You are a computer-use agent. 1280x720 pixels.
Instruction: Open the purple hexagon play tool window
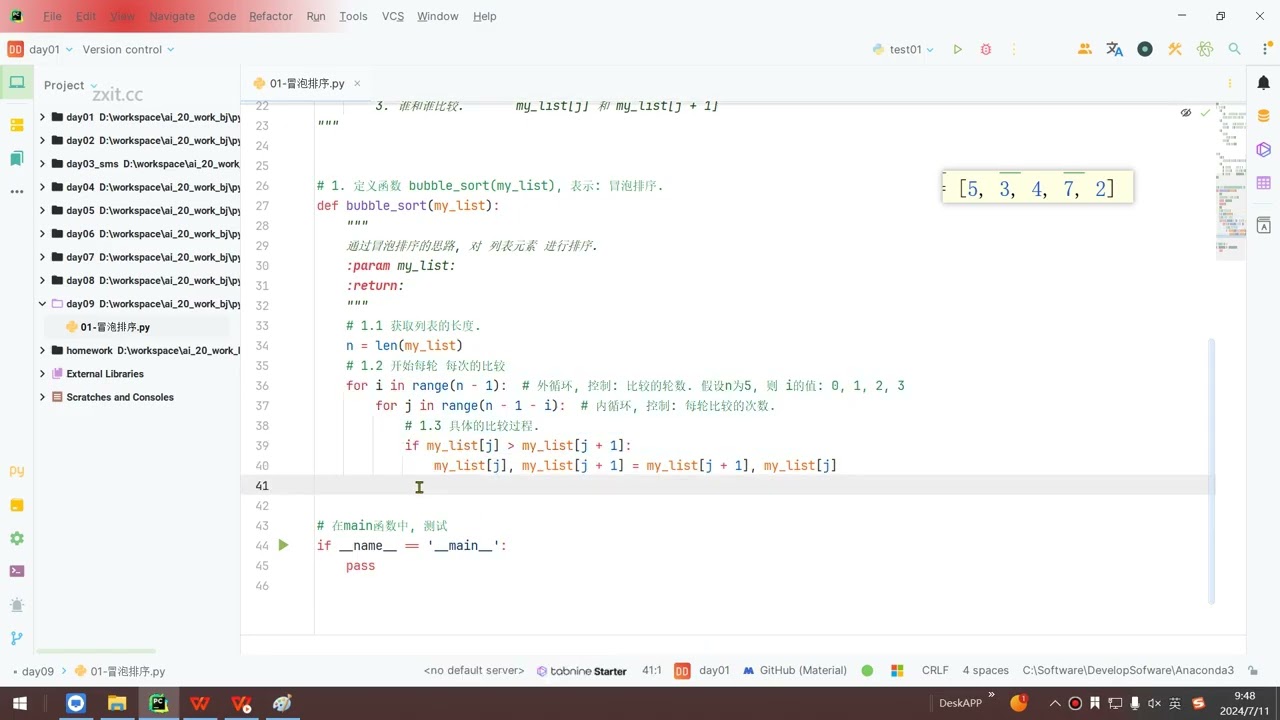tap(1264, 149)
